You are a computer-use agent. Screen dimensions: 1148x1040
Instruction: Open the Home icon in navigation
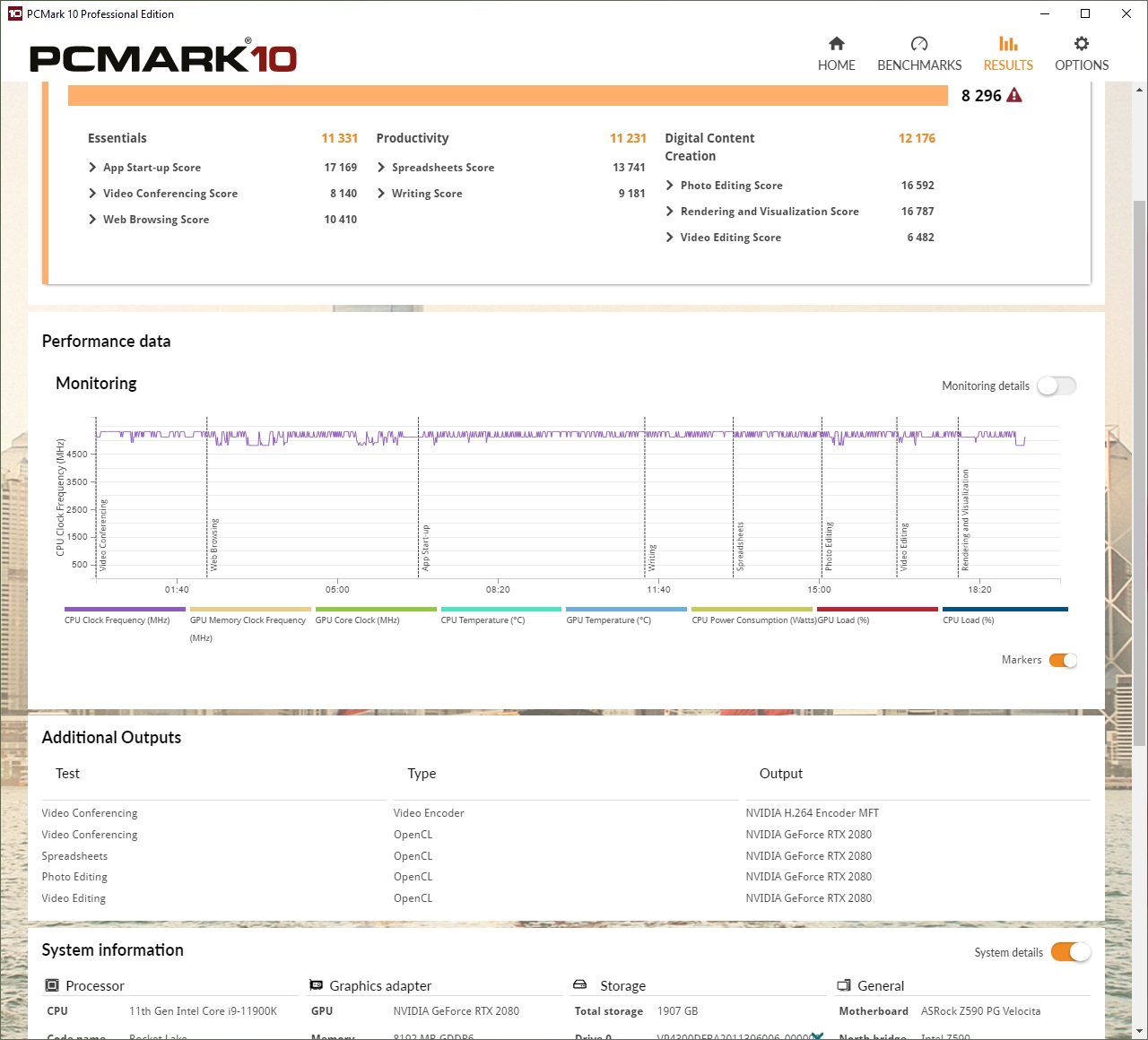click(x=836, y=43)
